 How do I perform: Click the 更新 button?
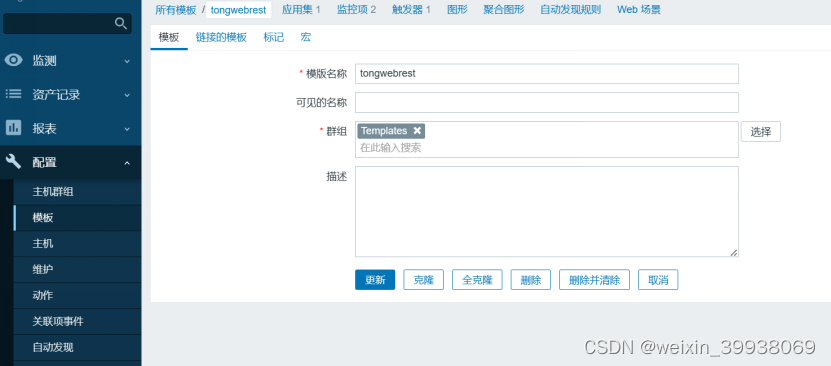pos(375,280)
